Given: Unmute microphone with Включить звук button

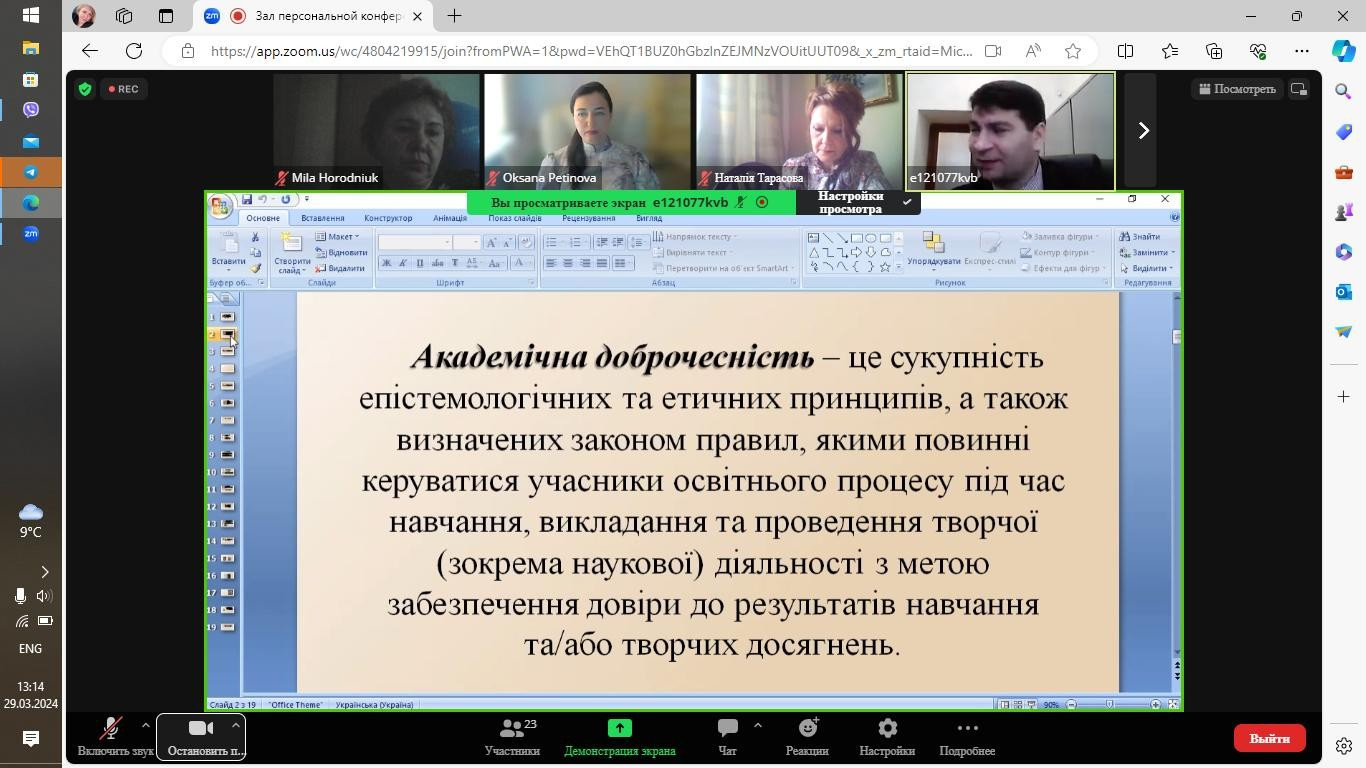Looking at the screenshot, I should click(x=115, y=738).
